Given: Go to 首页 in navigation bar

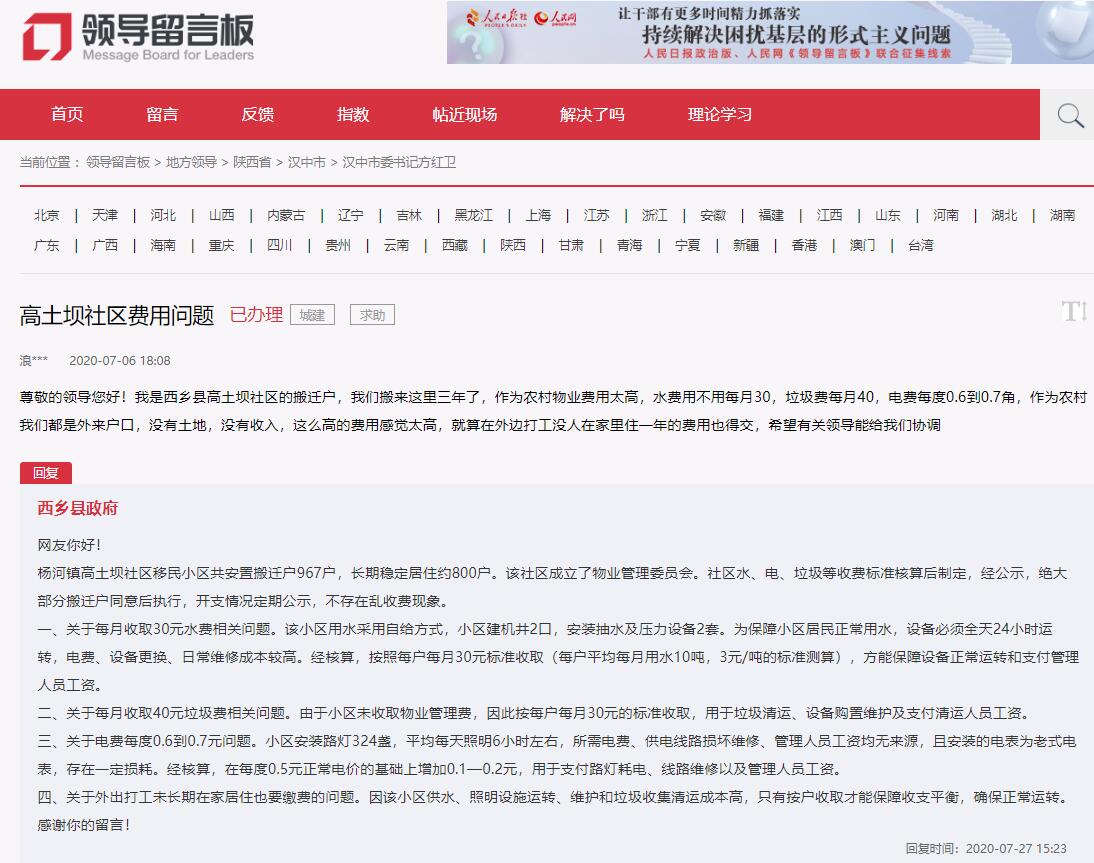Looking at the screenshot, I should 67,114.
